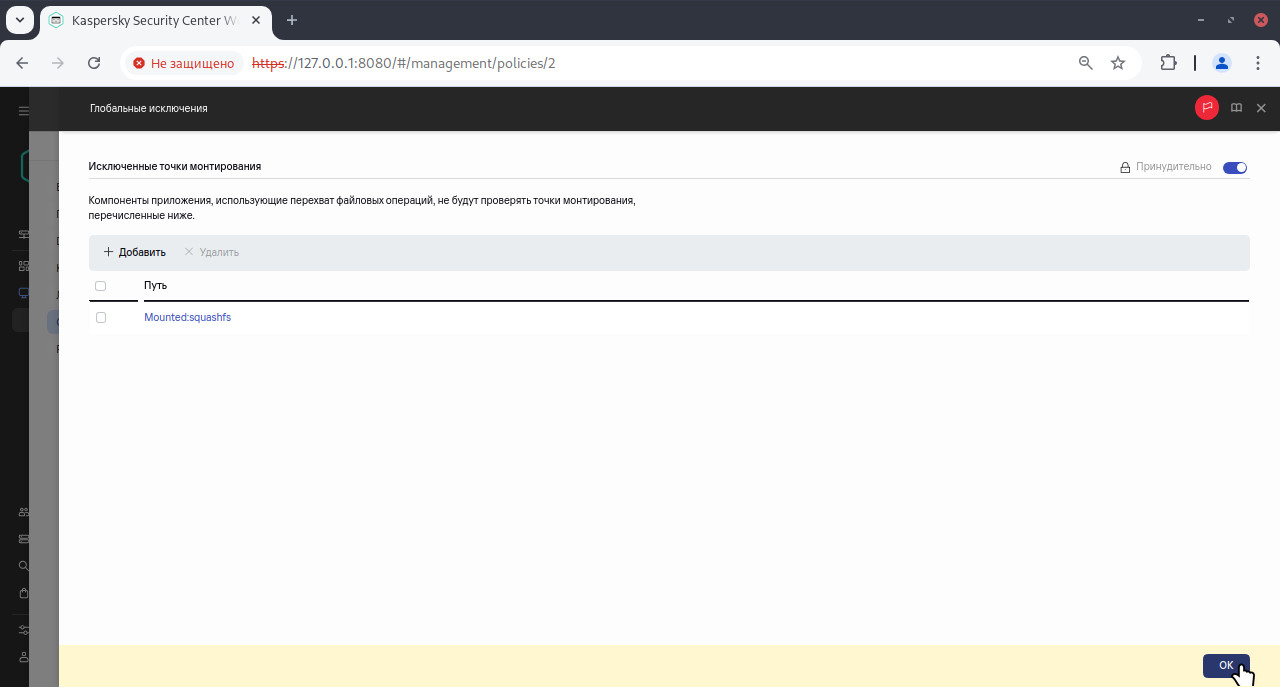Click the red flag notifications icon
Screen dimensions: 1280x687
coord(1207,108)
